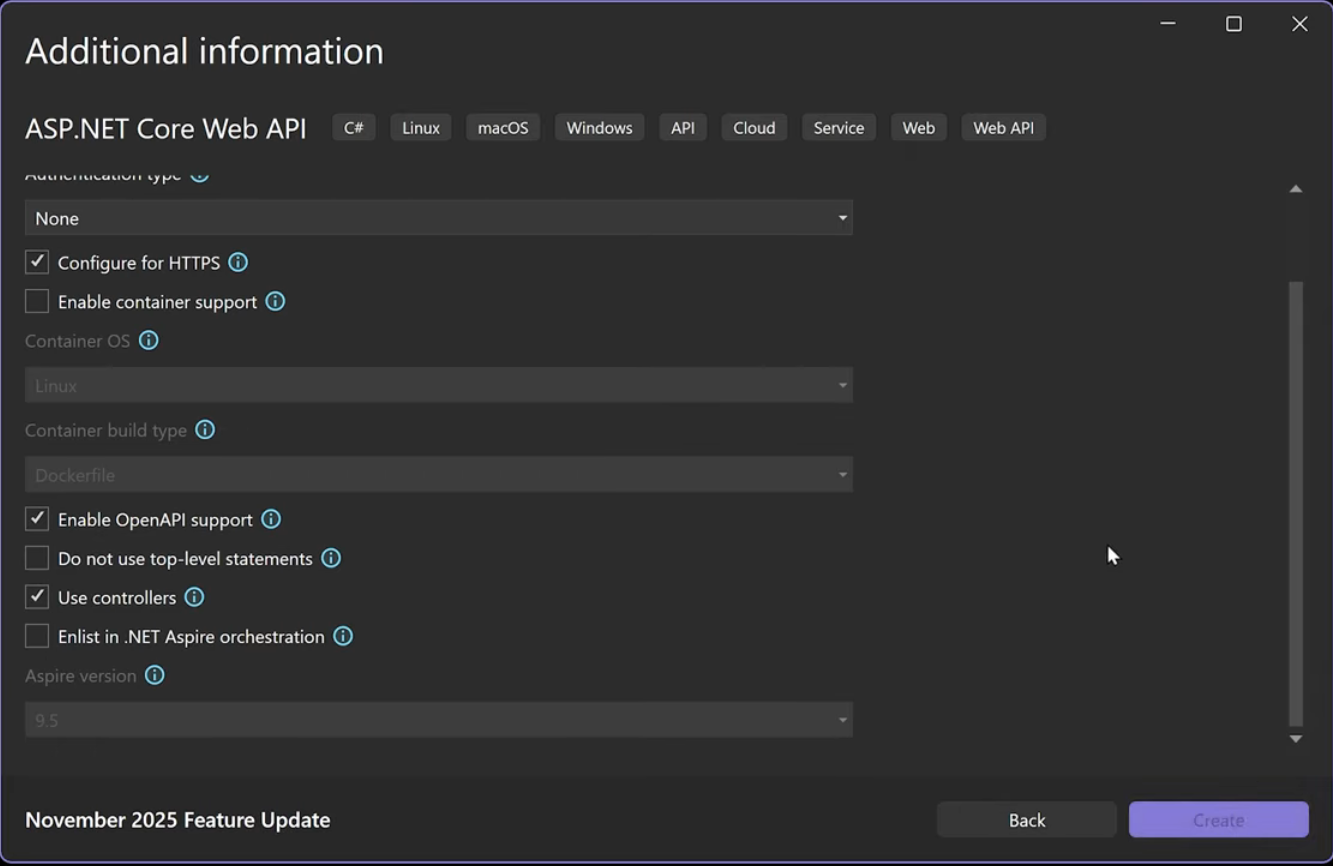The width and height of the screenshot is (1333, 866).
Task: Select the Cloud tag
Action: [x=753, y=127]
